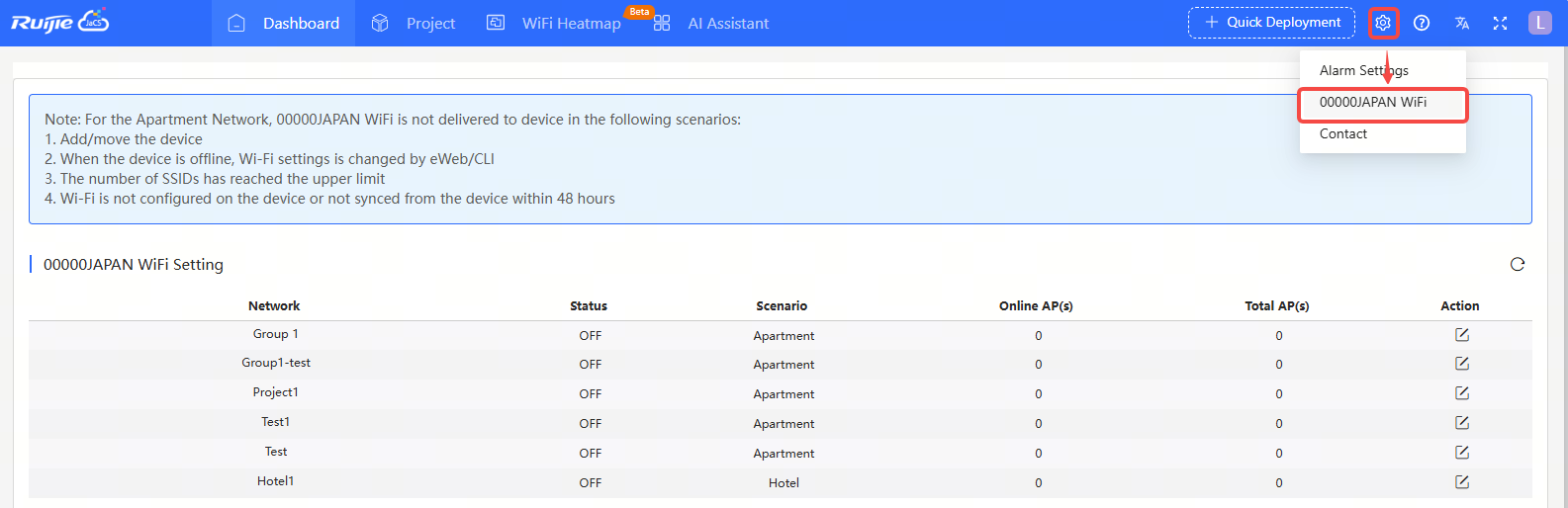
Task: Edit the Group1-test network settings
Action: [x=1462, y=364]
